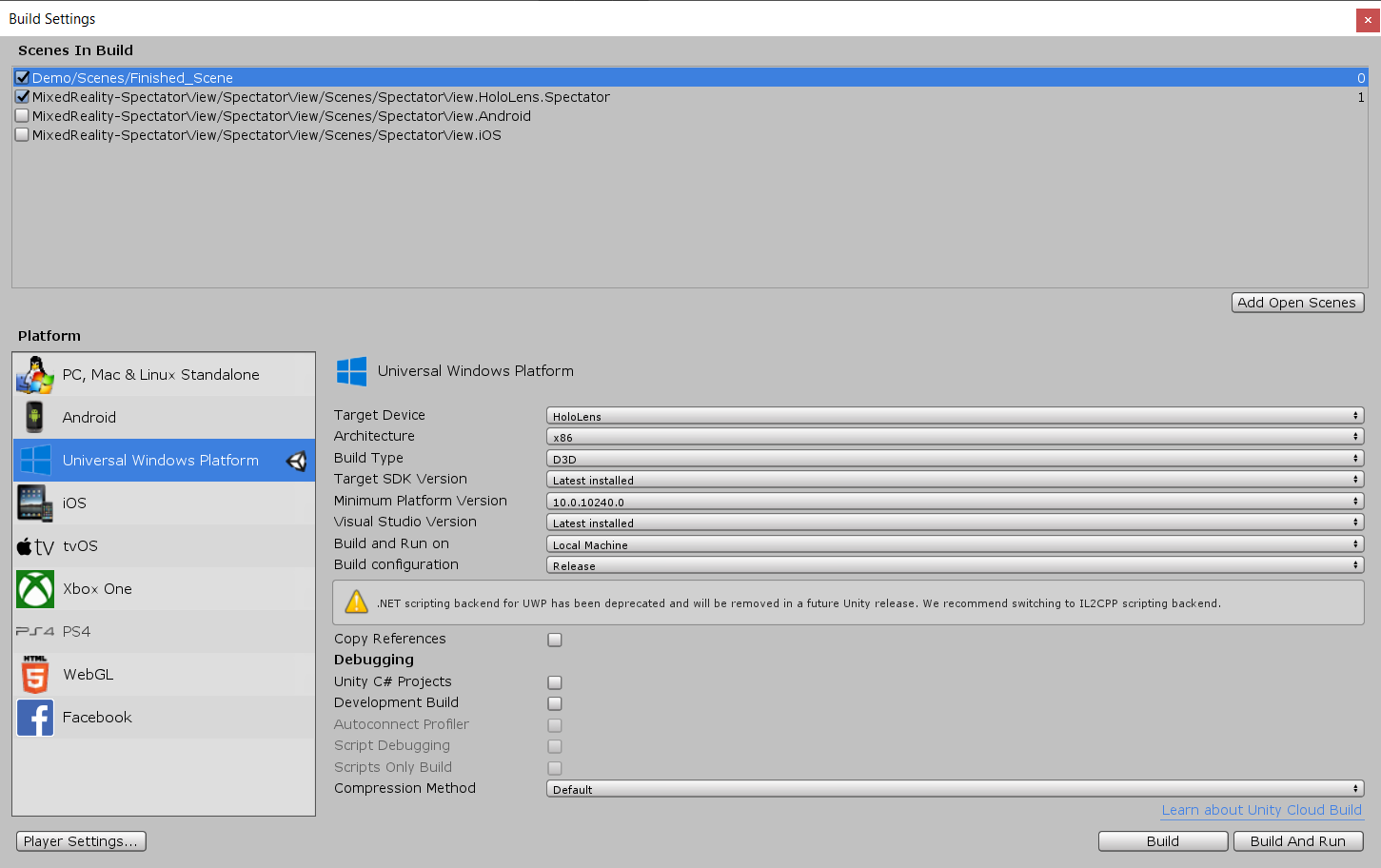Image resolution: width=1381 pixels, height=868 pixels.
Task: Select the tvOS platform icon
Action: click(x=35, y=545)
